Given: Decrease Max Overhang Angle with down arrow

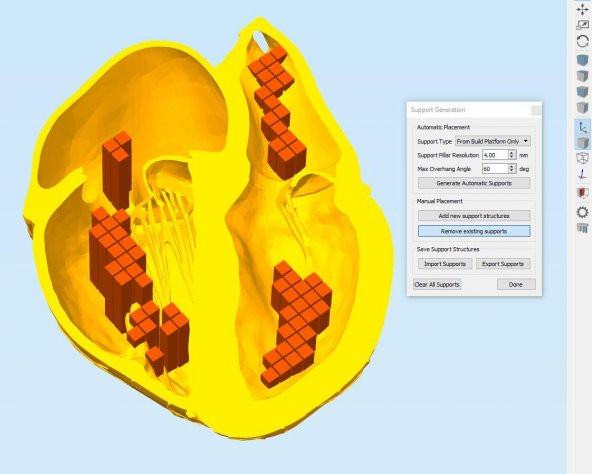Looking at the screenshot, I should [512, 171].
